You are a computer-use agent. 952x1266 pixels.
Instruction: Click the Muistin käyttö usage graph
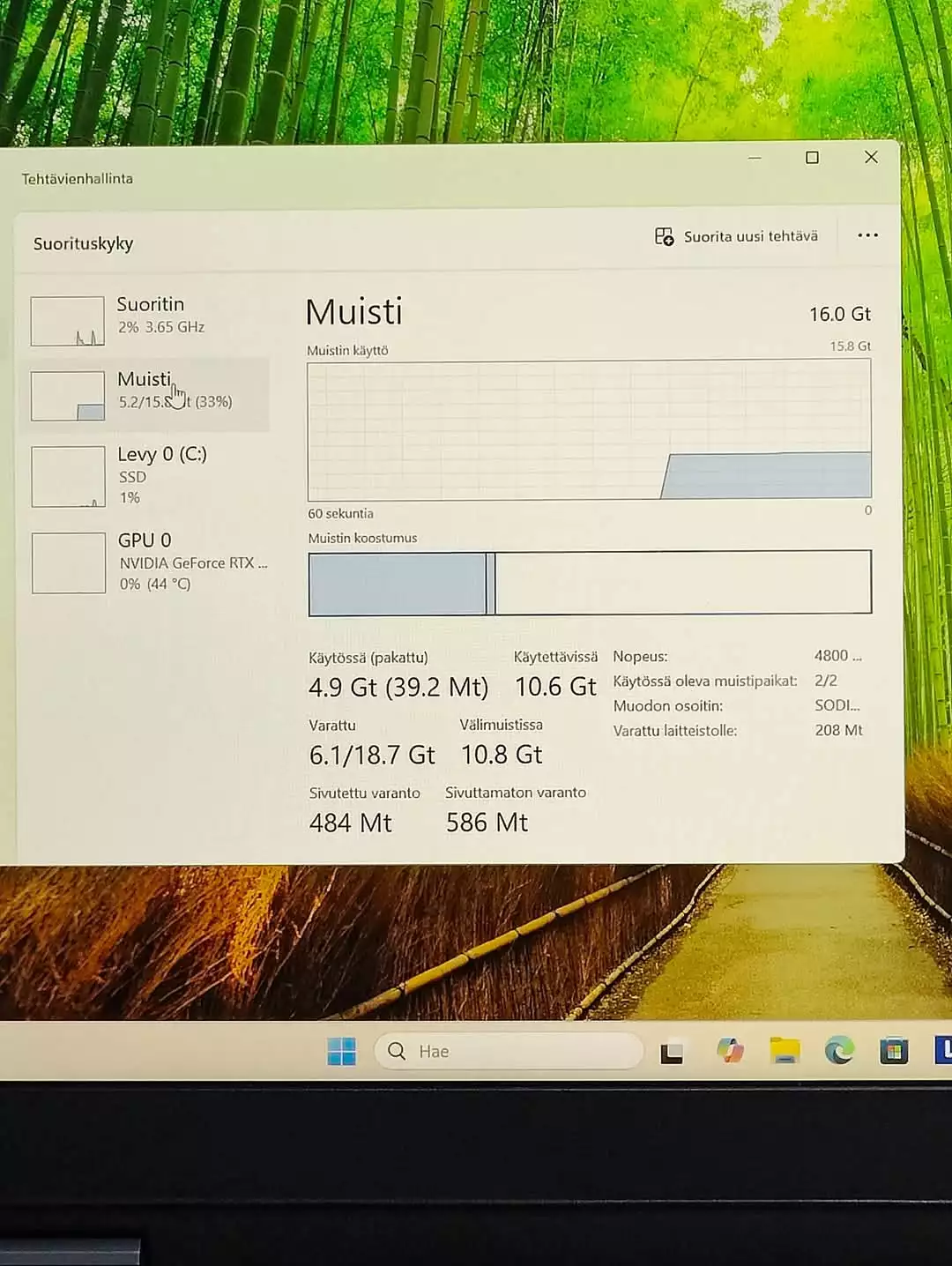[589, 430]
